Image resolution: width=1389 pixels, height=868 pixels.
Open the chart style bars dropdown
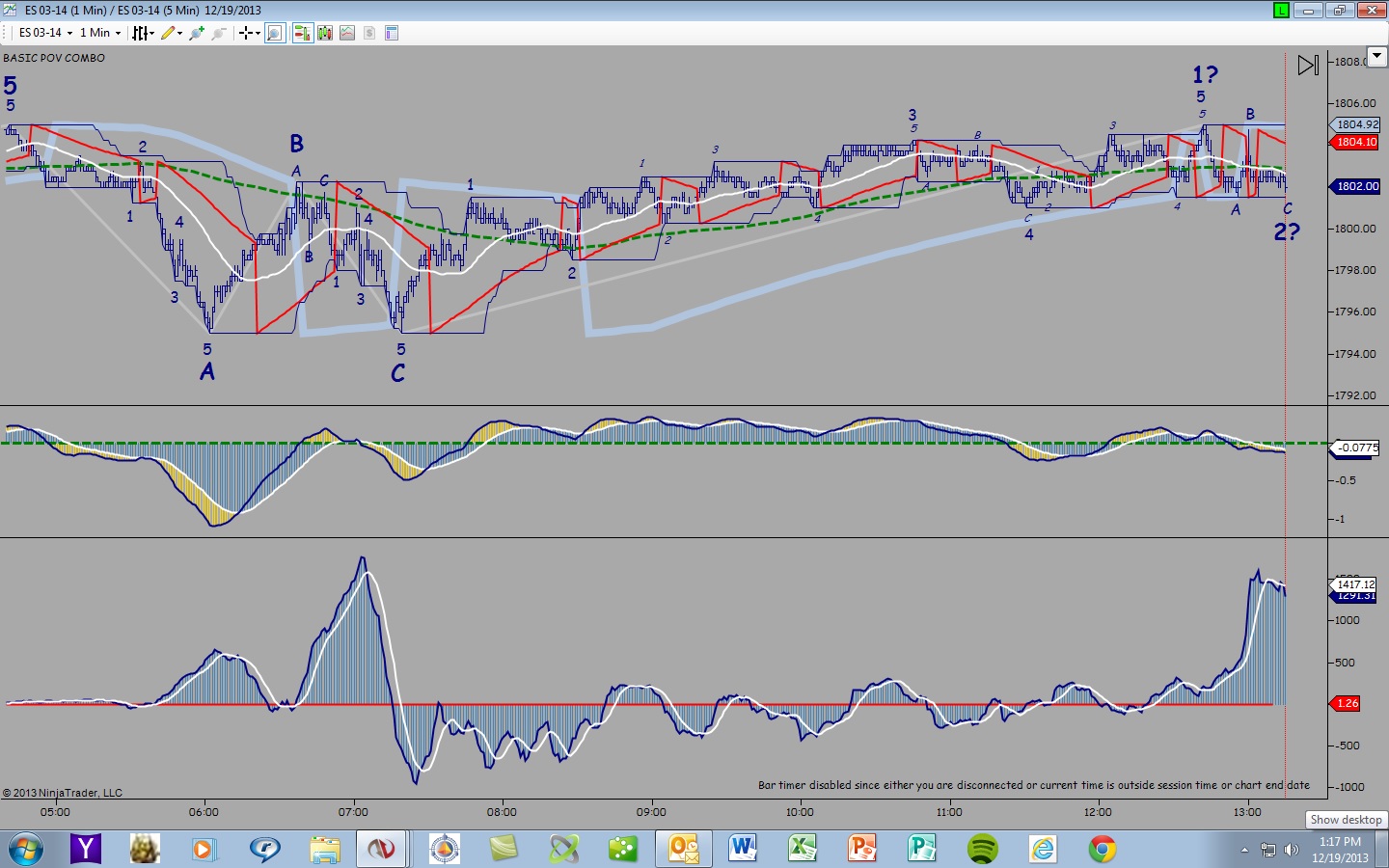tap(143, 33)
